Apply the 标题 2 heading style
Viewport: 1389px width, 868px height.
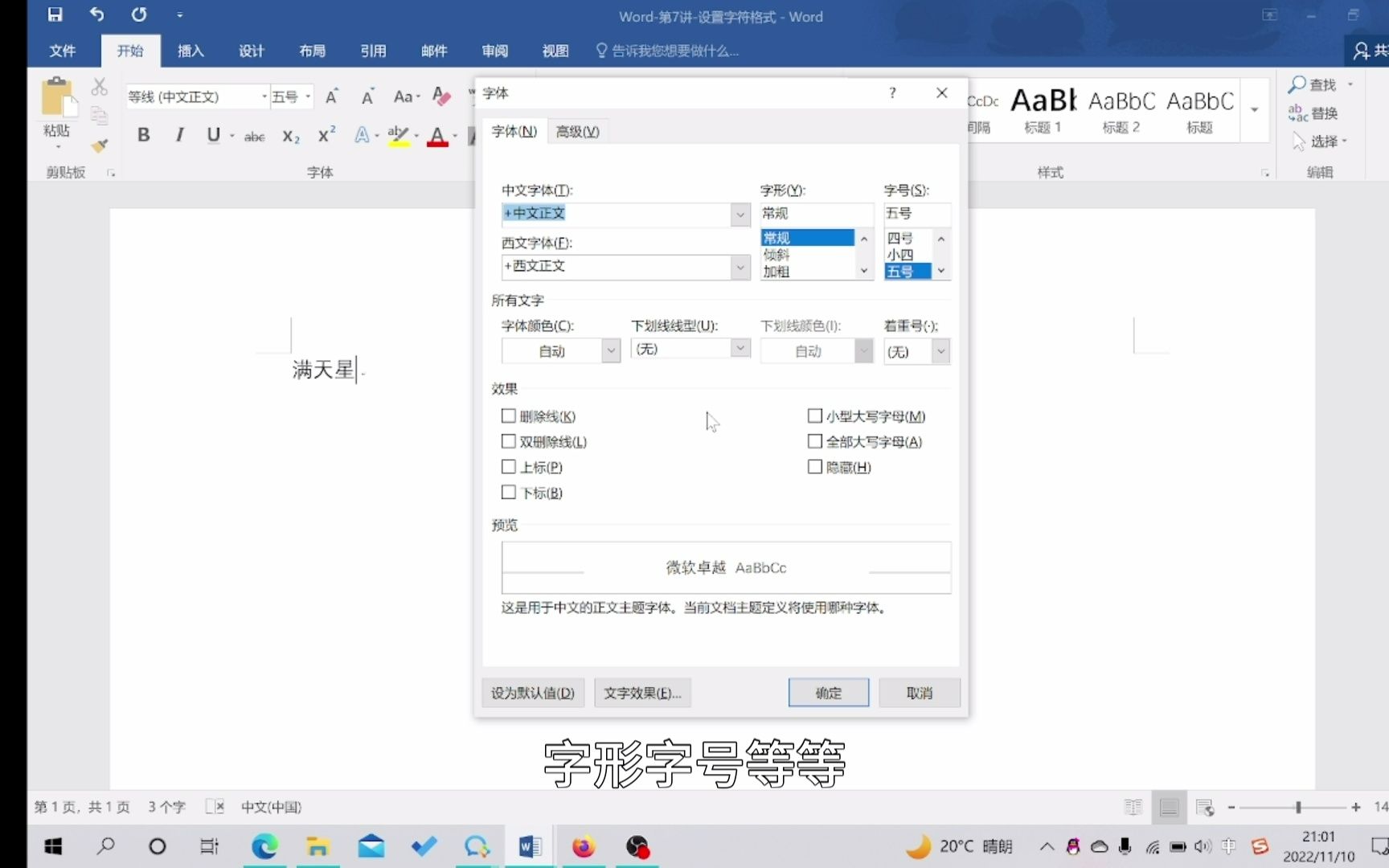1121,110
